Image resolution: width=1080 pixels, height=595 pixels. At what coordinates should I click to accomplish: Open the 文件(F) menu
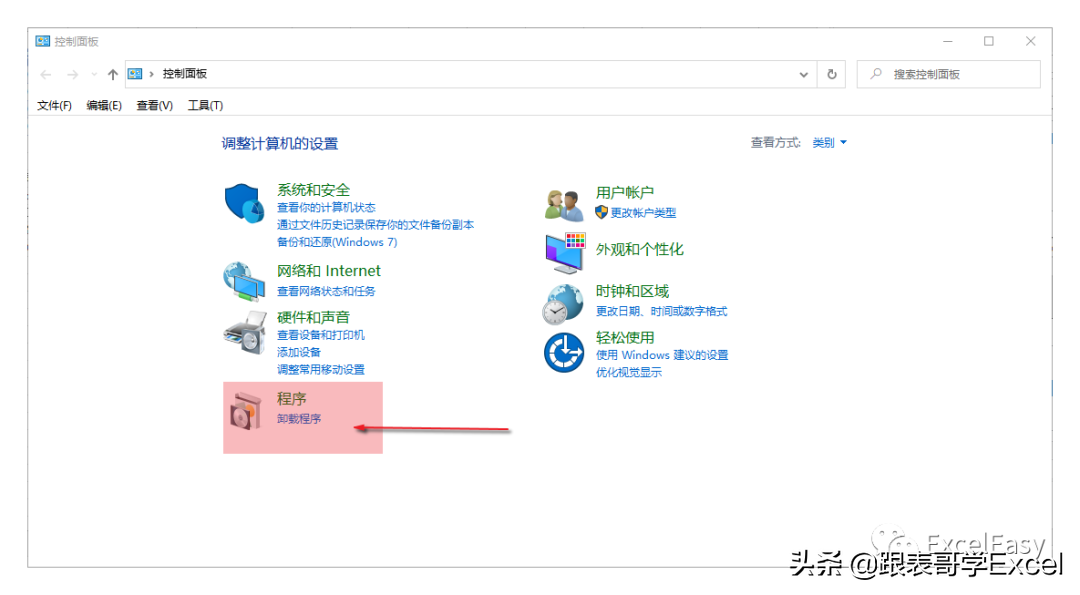(54, 105)
